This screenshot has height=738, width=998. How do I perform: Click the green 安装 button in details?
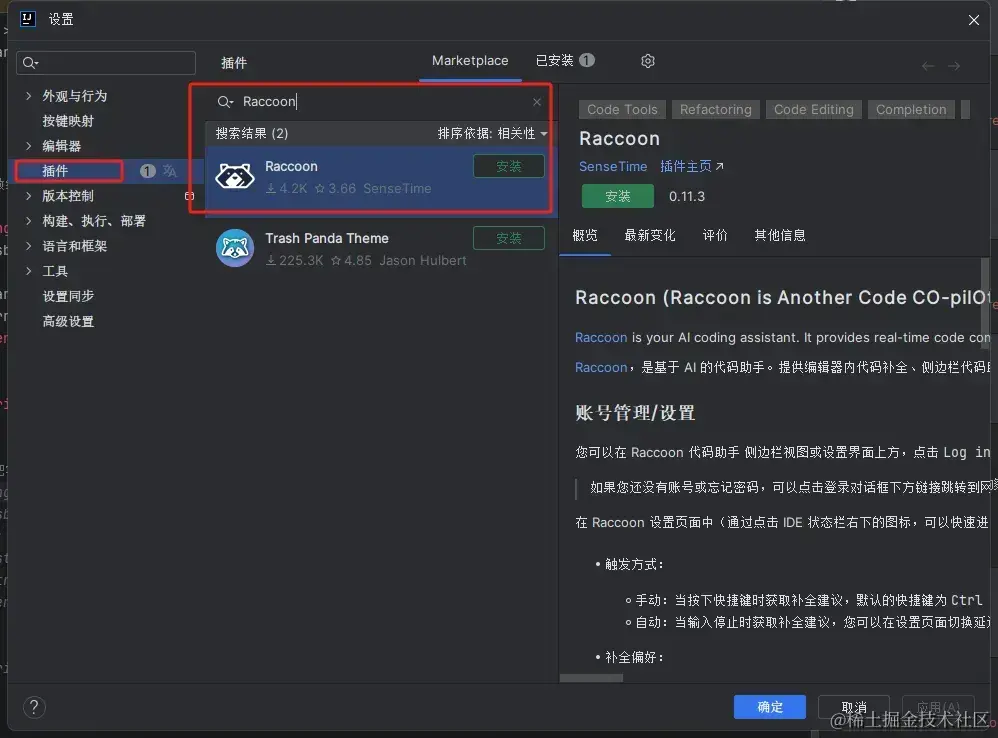617,196
